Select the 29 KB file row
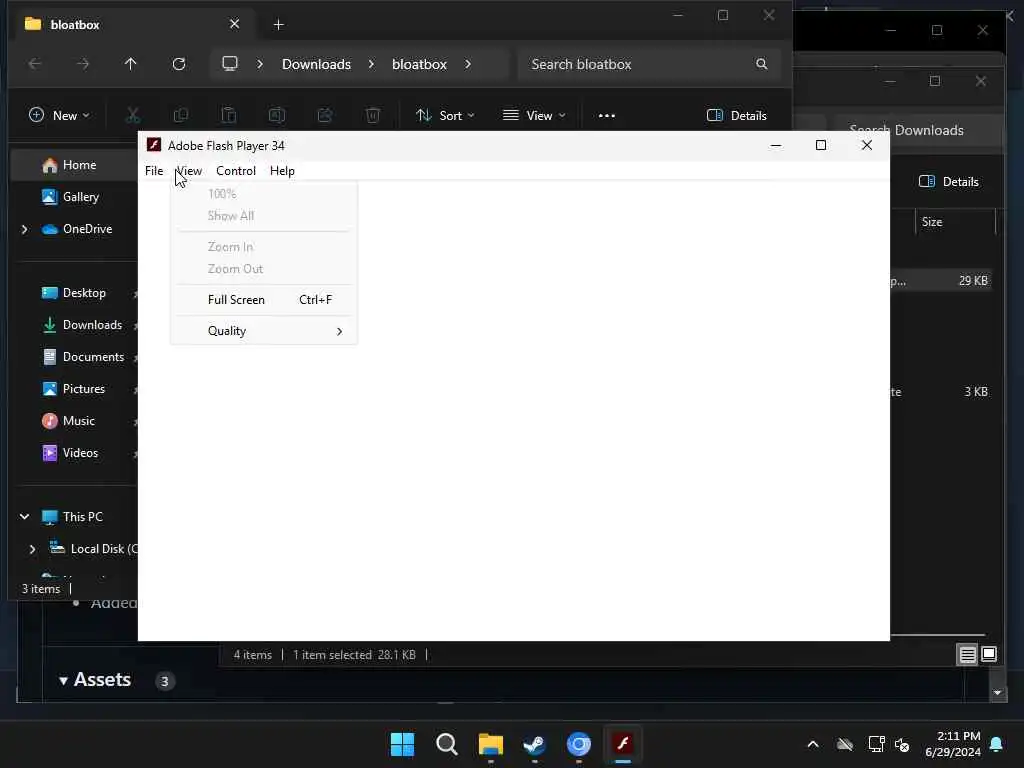This screenshot has width=1024, height=768. (942, 281)
